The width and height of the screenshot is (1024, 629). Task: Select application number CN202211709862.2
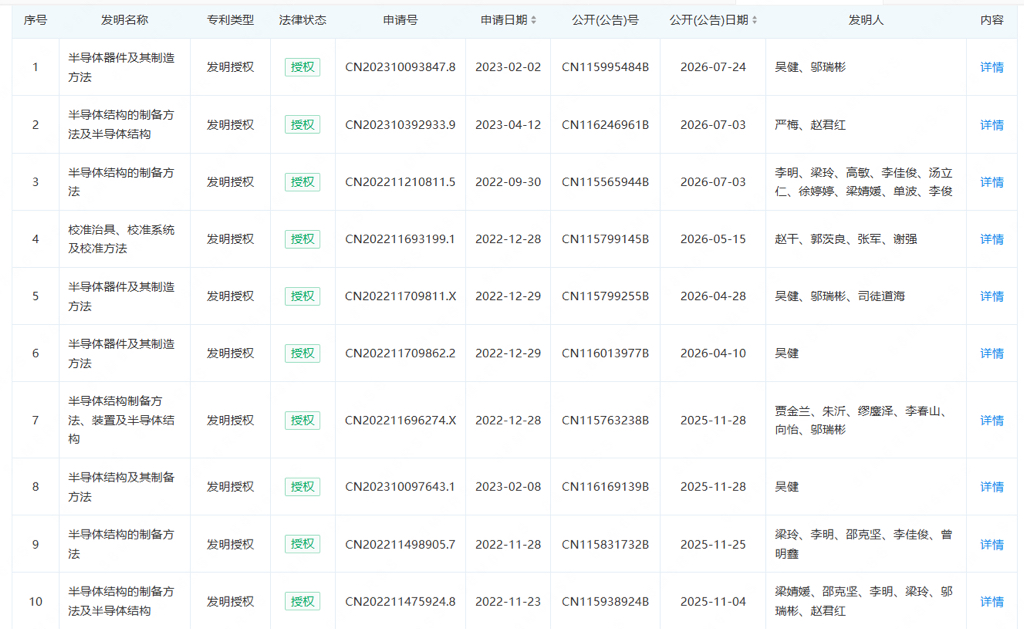tap(400, 353)
